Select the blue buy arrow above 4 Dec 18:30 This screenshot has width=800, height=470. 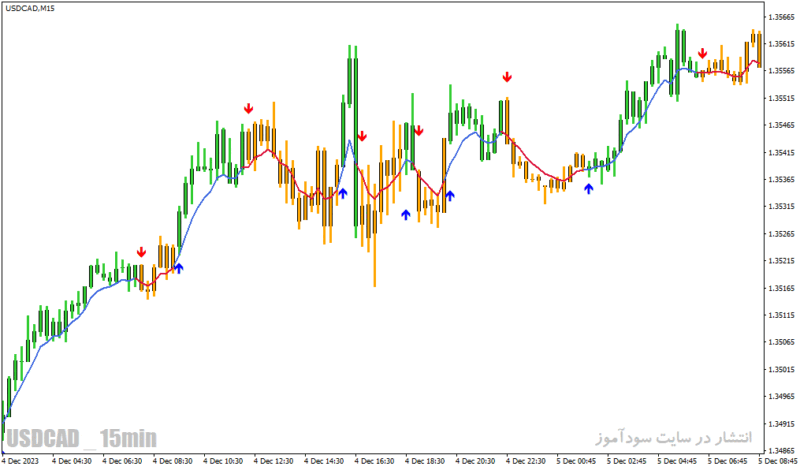tap(406, 214)
